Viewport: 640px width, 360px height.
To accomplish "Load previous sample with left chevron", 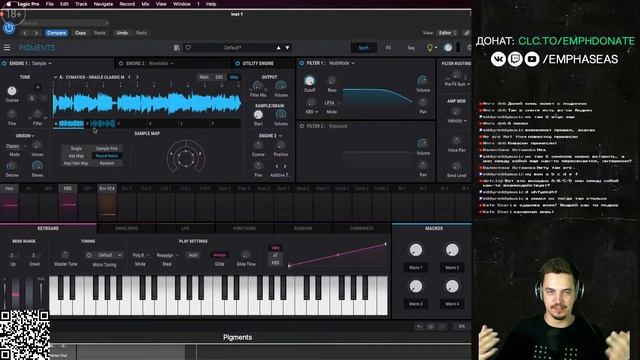I will tap(129, 77).
